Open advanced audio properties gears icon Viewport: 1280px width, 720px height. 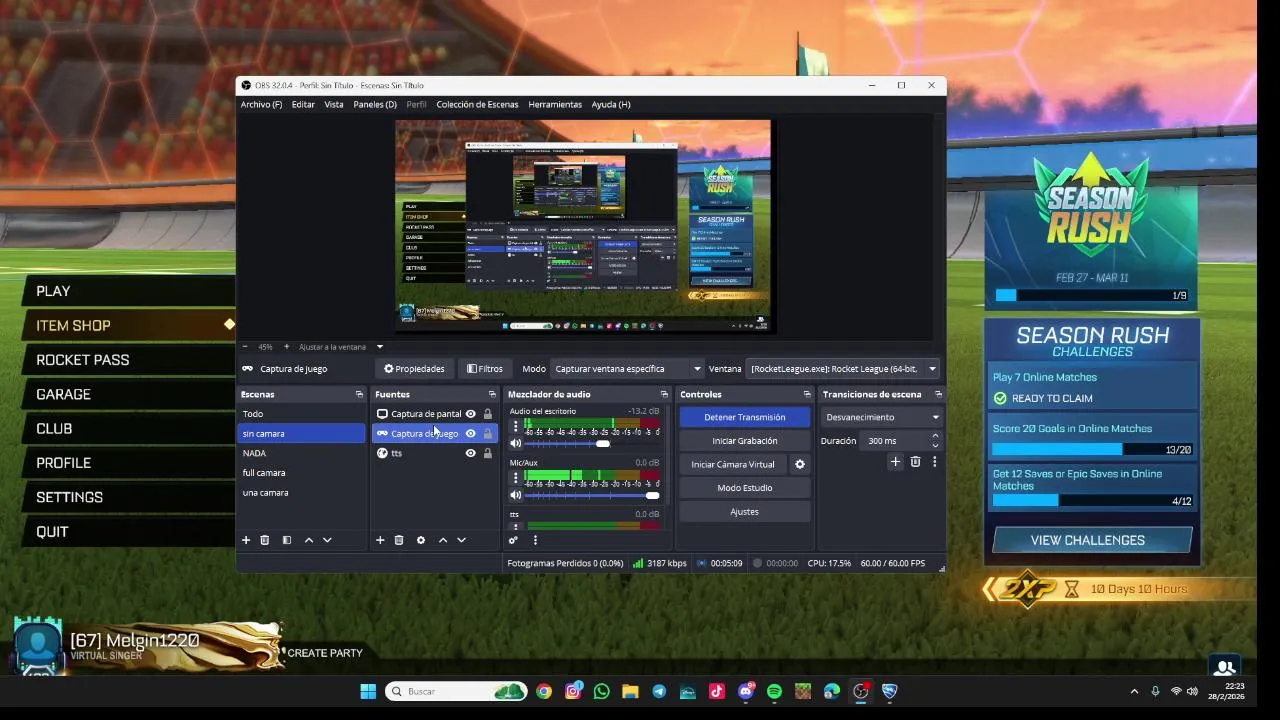[x=513, y=540]
